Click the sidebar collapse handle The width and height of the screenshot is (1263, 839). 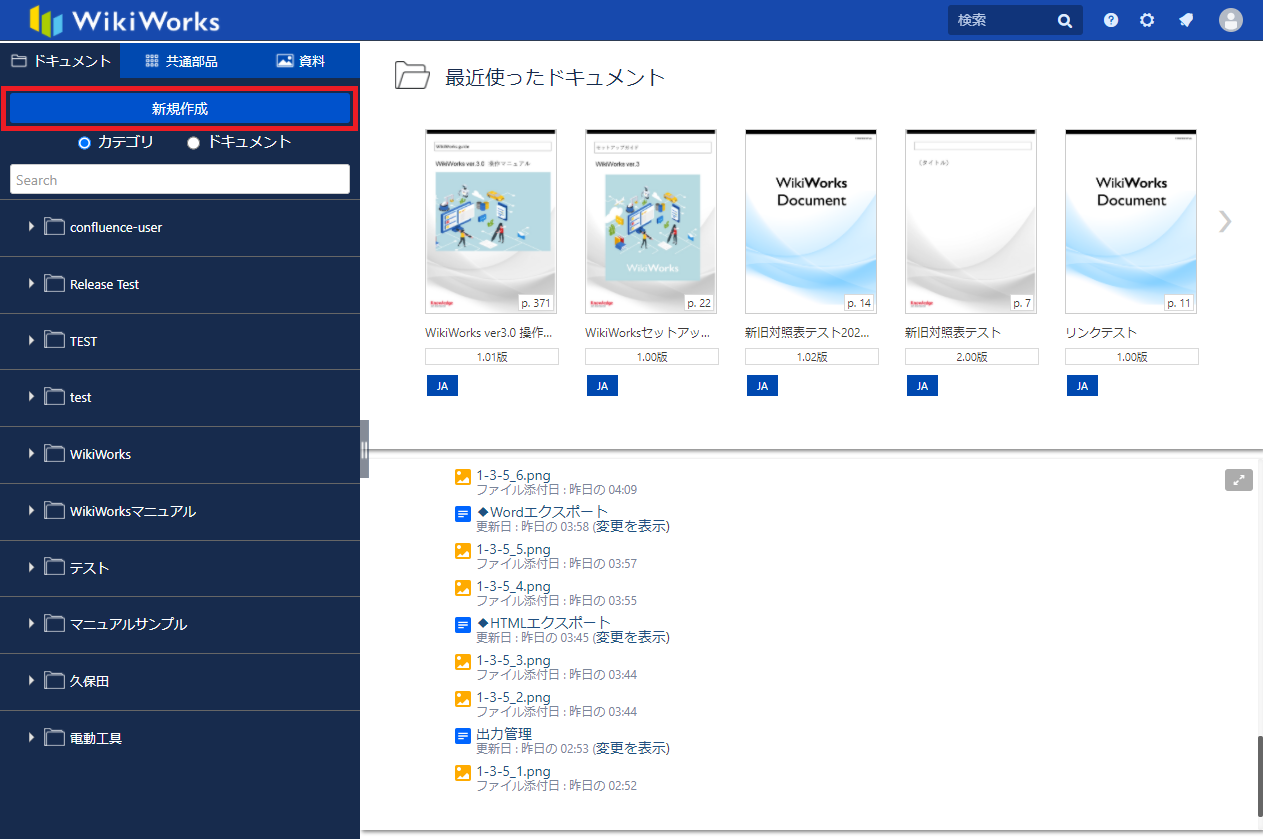pos(365,449)
